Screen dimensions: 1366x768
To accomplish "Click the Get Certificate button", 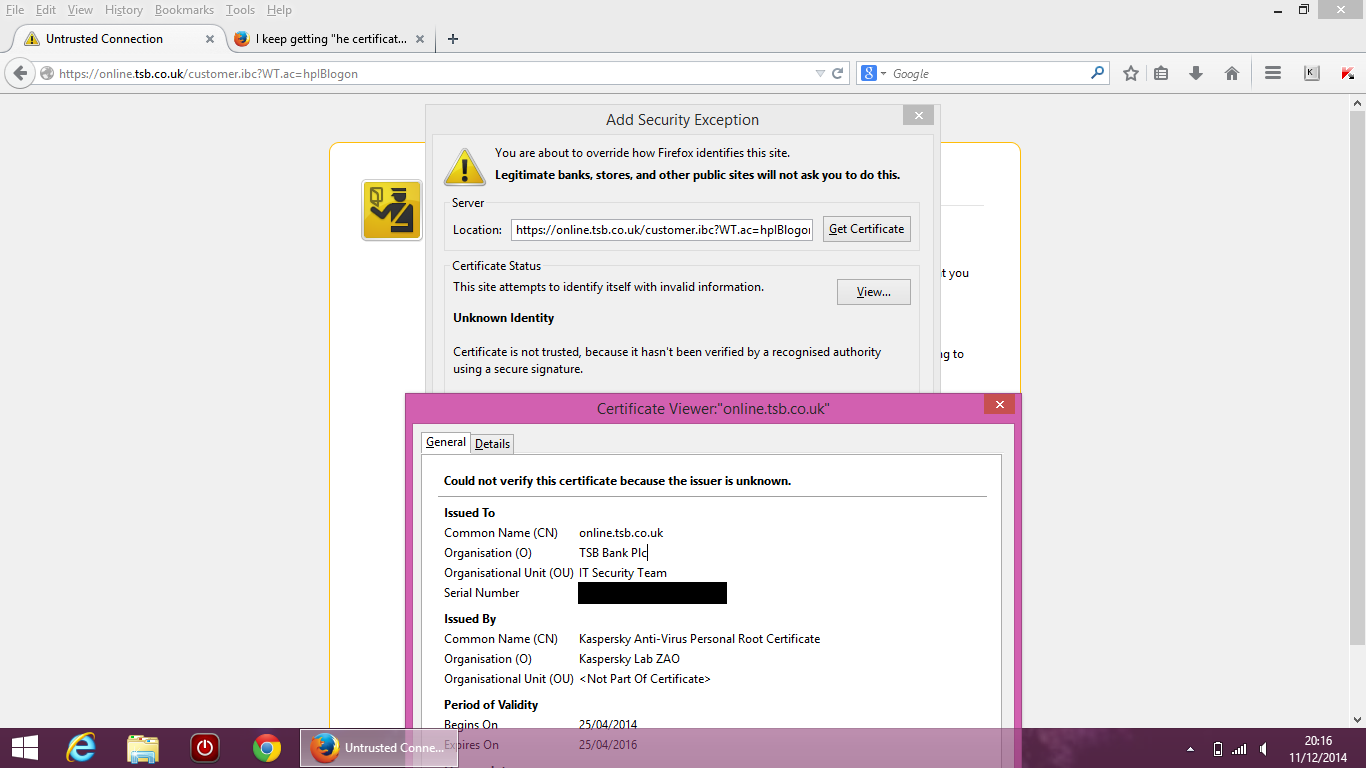I will [866, 229].
